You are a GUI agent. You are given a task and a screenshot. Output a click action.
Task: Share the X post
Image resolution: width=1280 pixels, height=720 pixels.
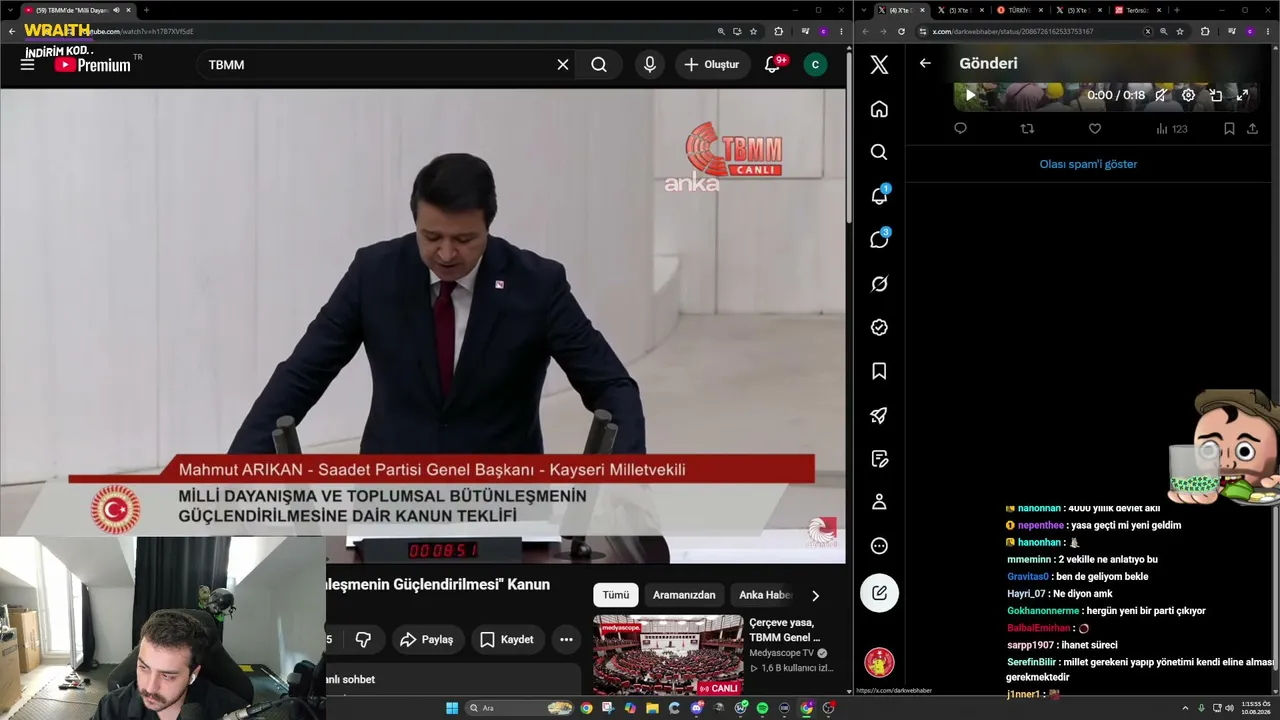pyautogui.click(x=1253, y=129)
